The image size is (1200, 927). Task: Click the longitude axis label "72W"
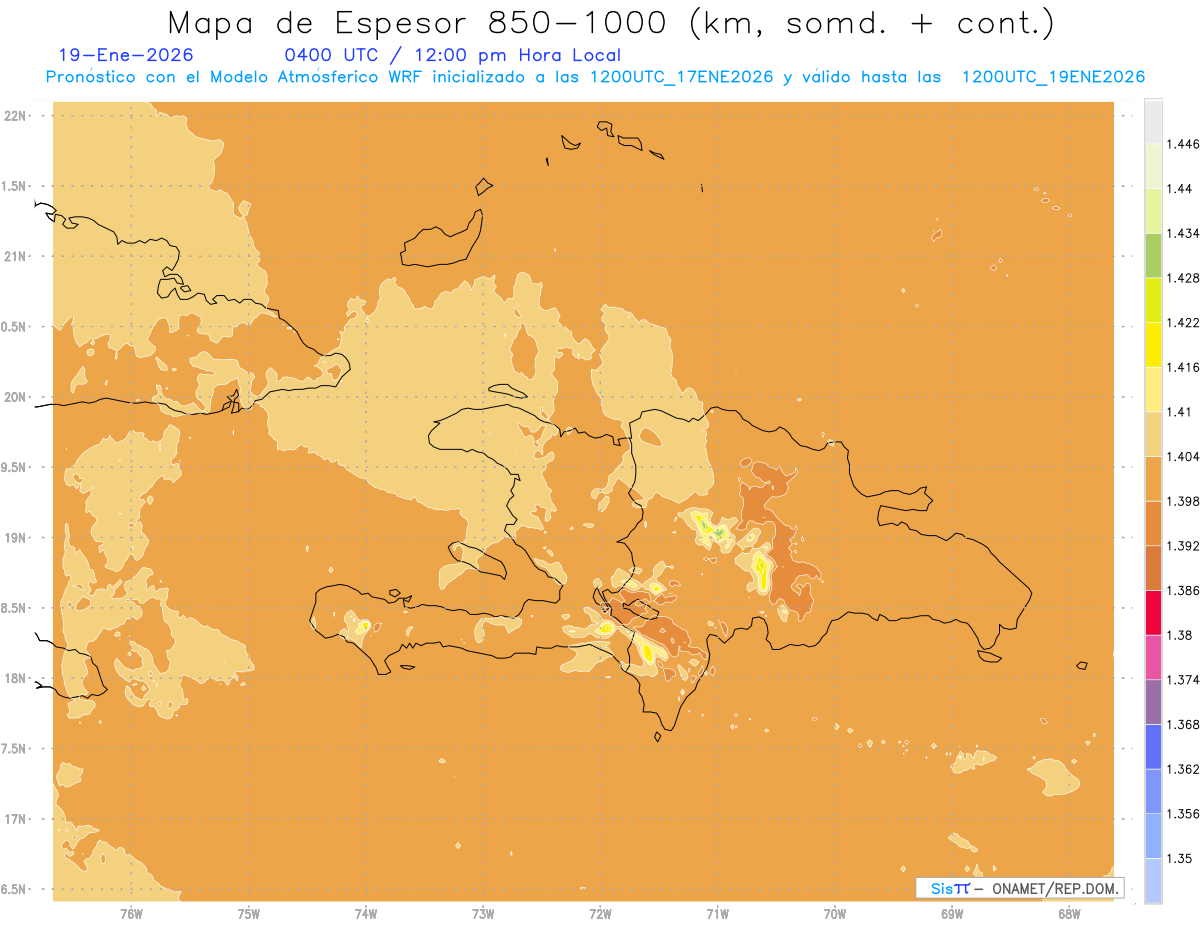600,913
